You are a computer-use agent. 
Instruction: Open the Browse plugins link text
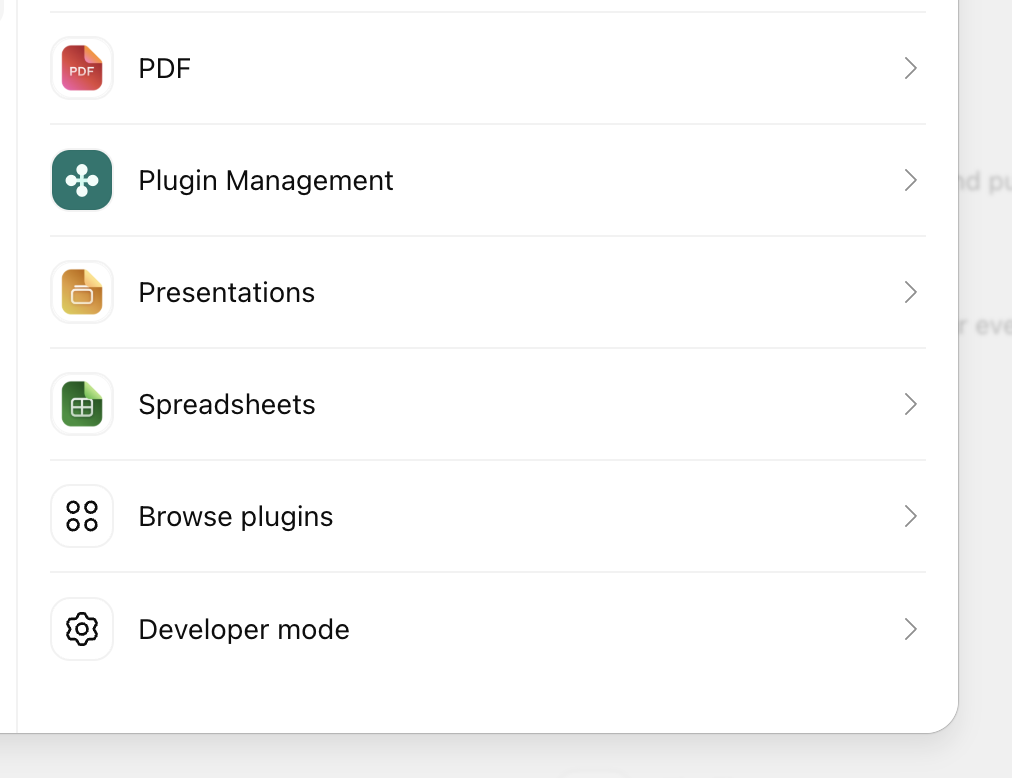coord(236,517)
